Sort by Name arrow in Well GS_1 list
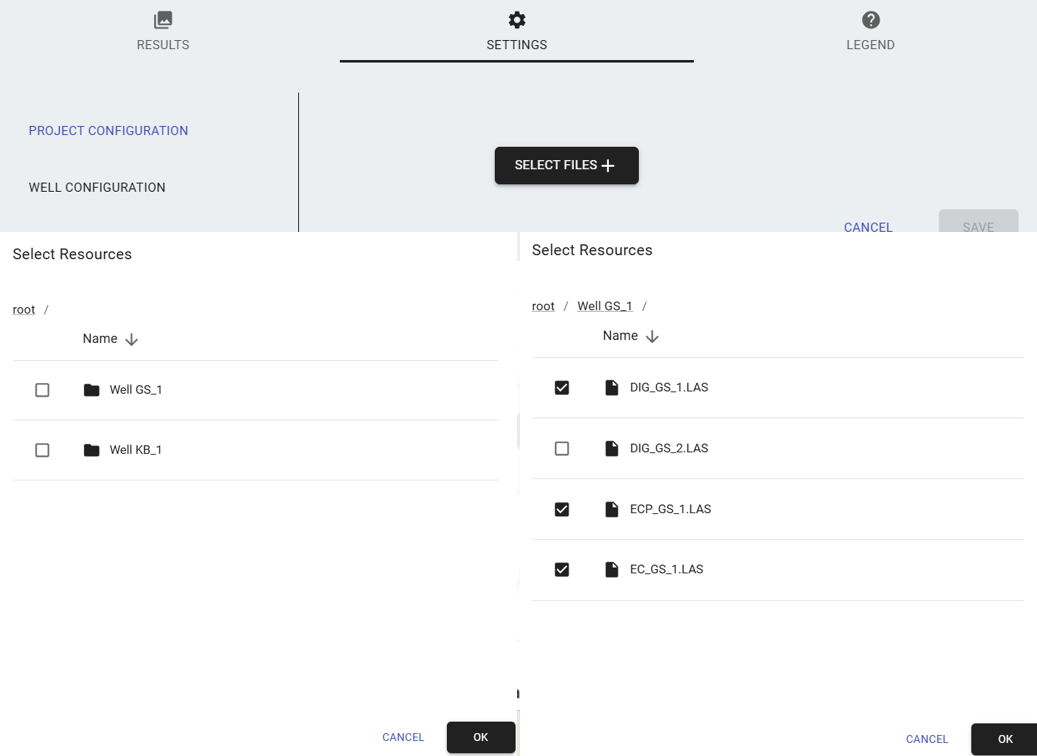Image resolution: width=1037 pixels, height=756 pixels. pos(652,337)
